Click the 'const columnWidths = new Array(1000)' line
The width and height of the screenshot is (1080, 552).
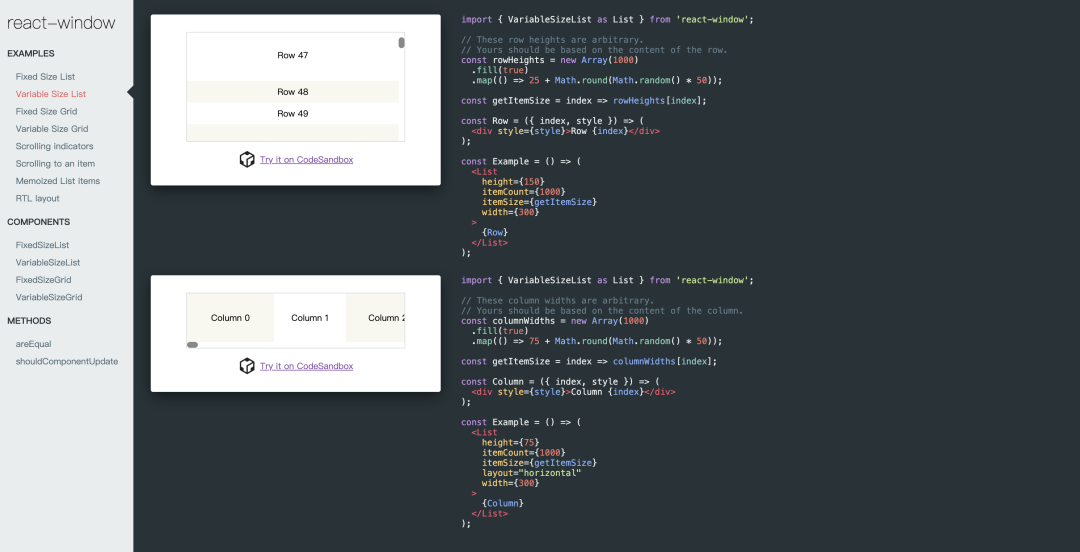tap(555, 320)
